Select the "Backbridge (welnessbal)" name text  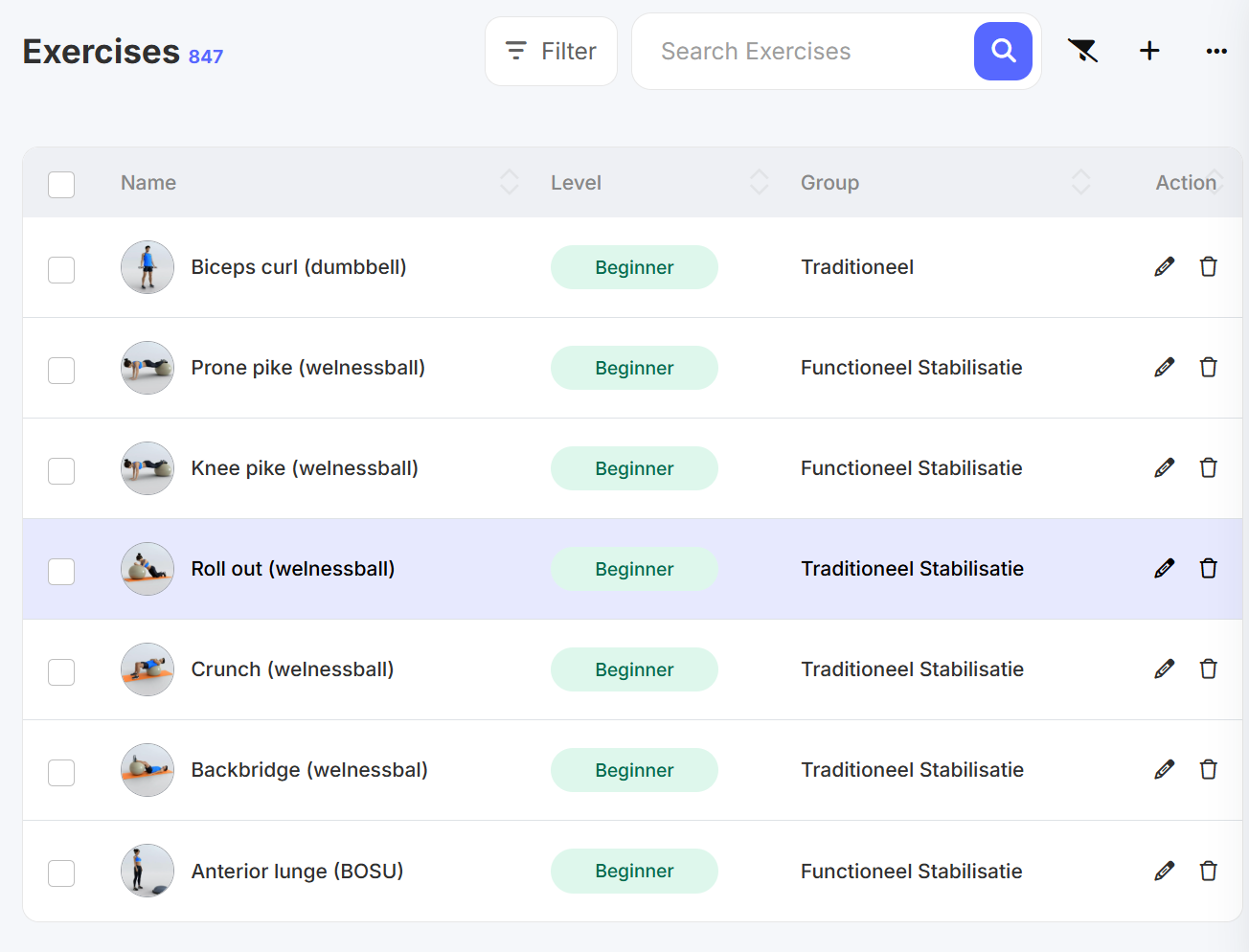(309, 770)
